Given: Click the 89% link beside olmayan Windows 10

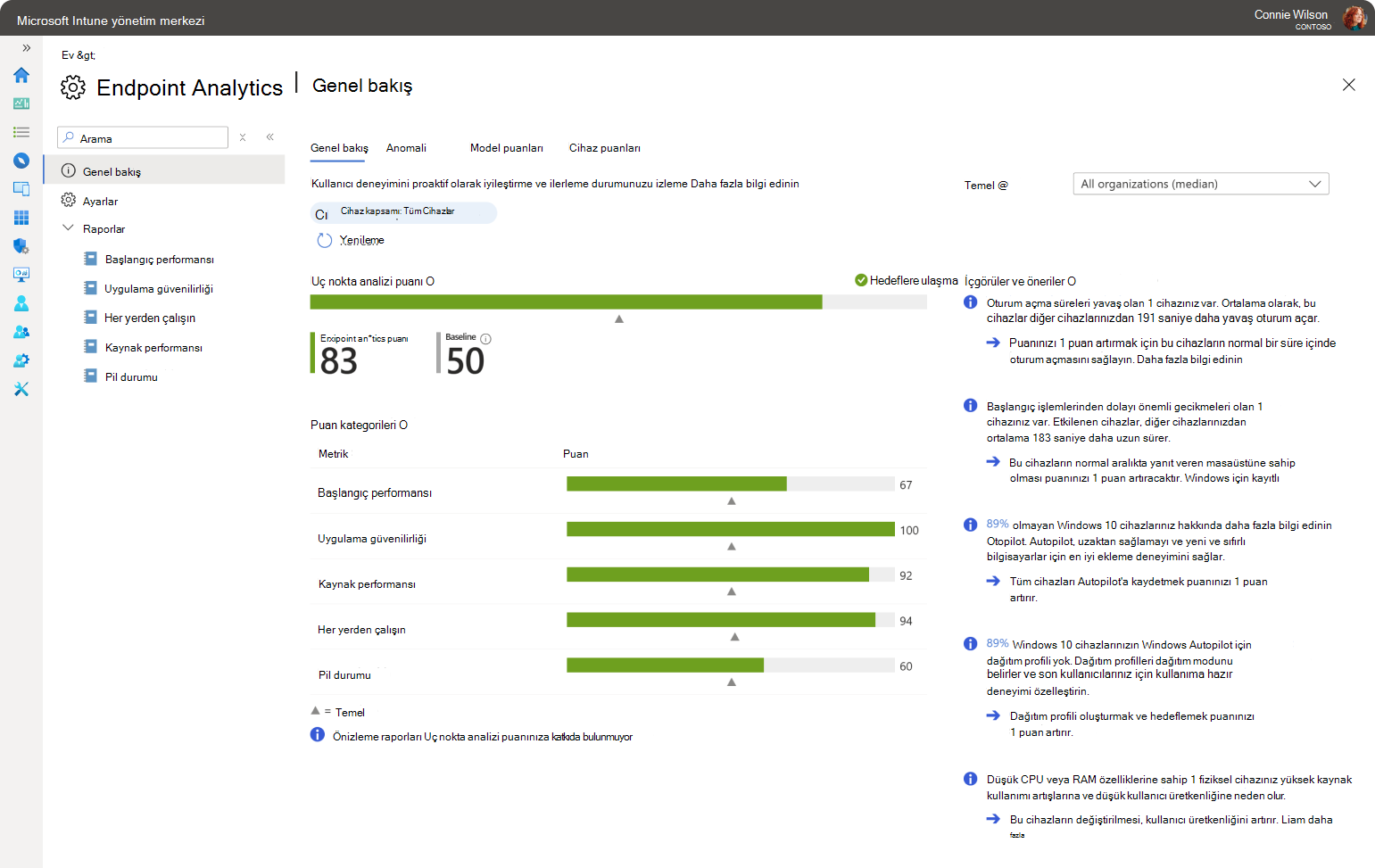Looking at the screenshot, I should (x=998, y=525).
